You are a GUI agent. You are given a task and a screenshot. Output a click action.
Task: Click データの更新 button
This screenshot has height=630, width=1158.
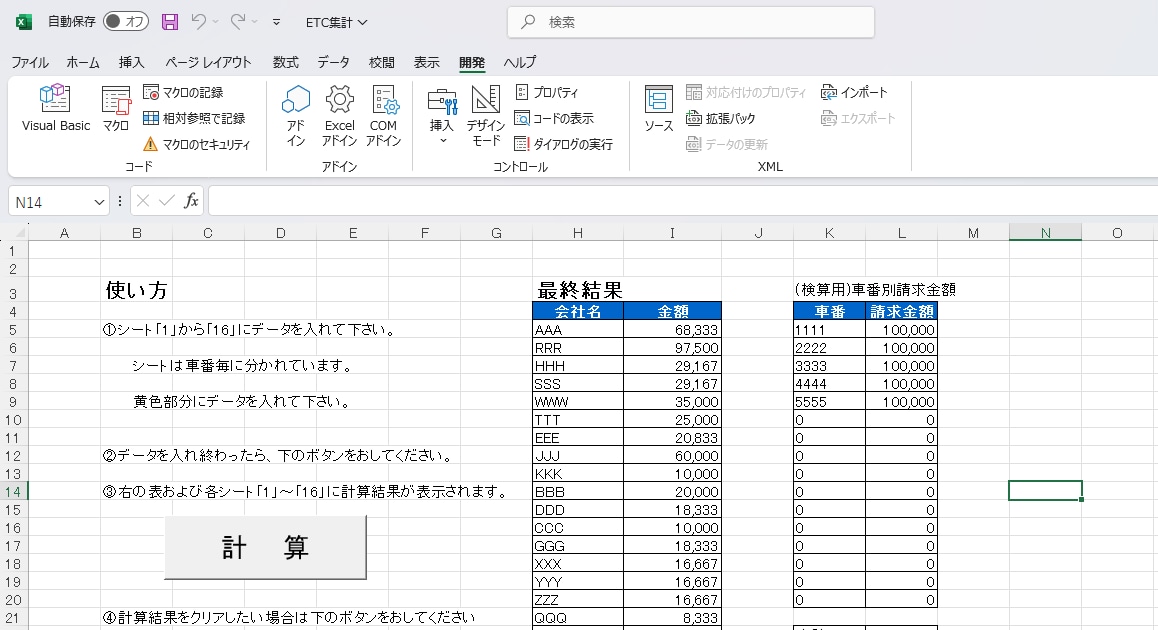[727, 144]
